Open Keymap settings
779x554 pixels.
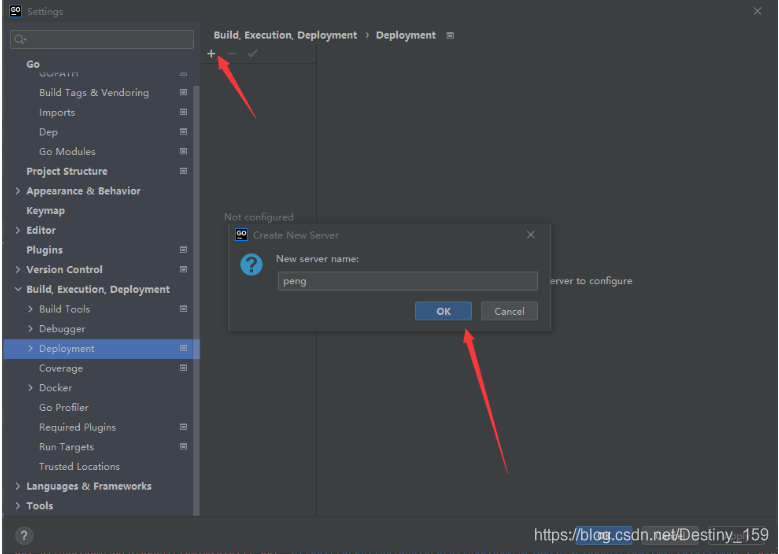(45, 211)
